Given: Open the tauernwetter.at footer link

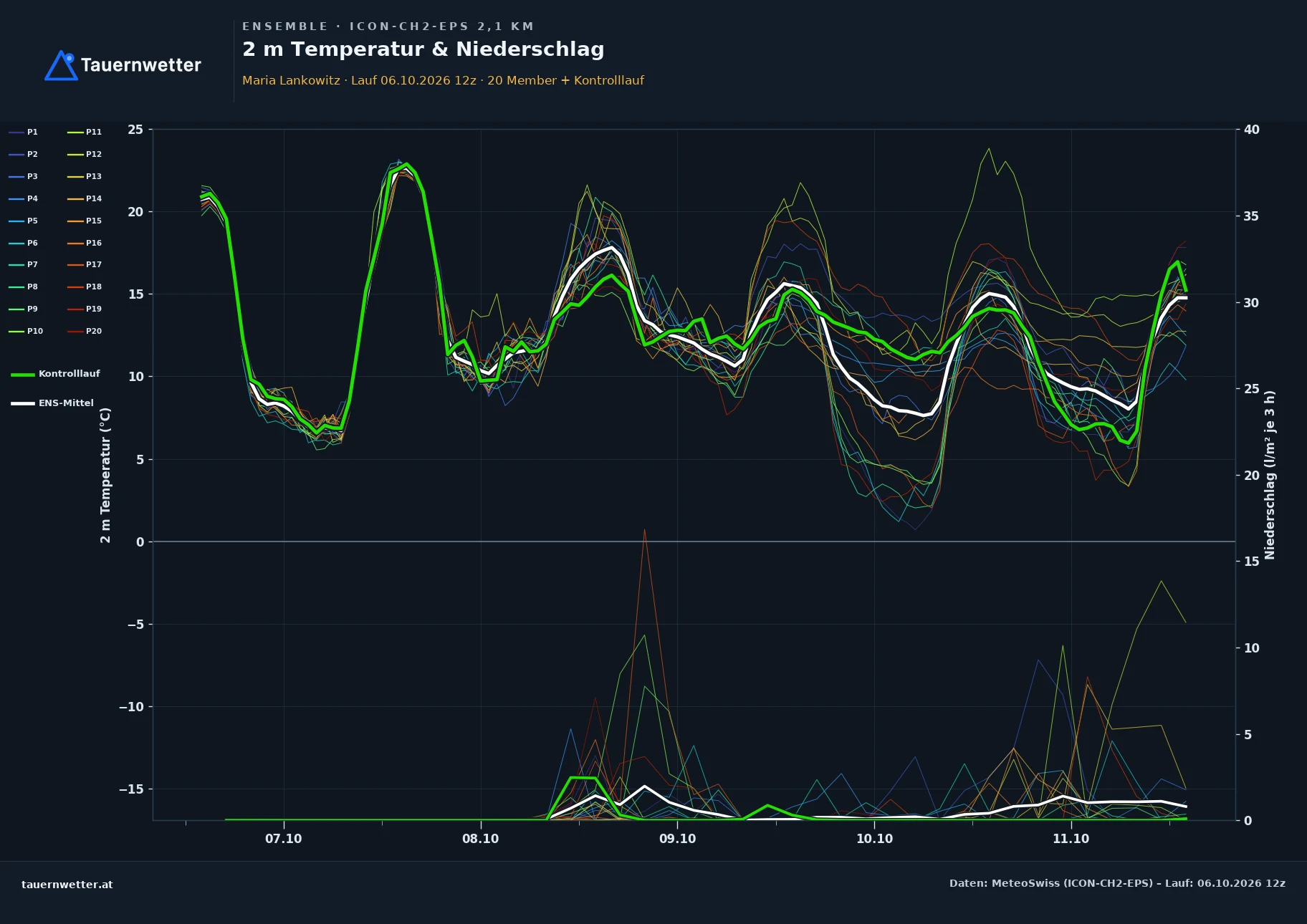Looking at the screenshot, I should click(x=67, y=885).
